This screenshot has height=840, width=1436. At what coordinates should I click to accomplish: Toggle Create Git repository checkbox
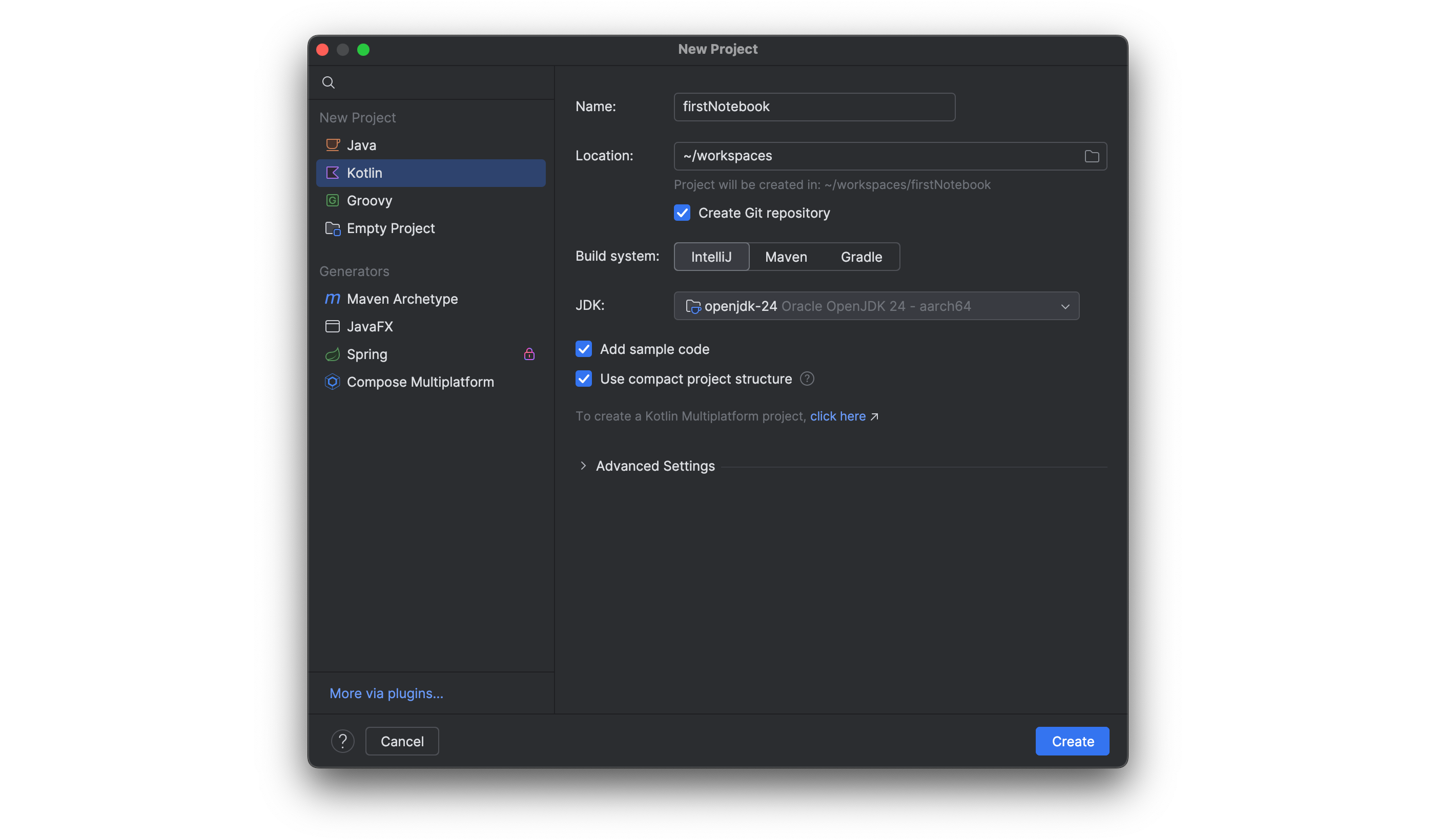point(682,213)
